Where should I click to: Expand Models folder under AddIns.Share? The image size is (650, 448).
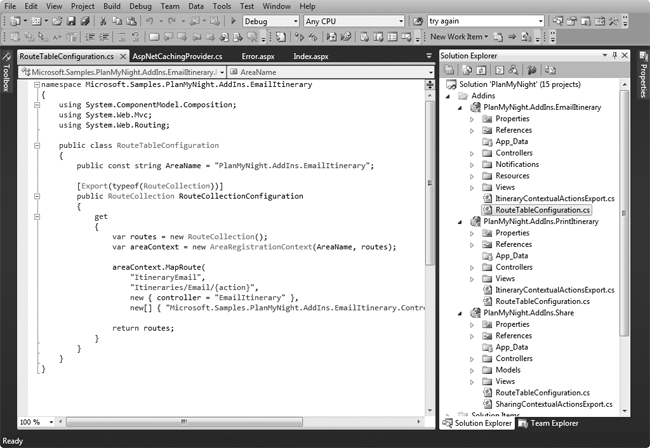point(472,371)
